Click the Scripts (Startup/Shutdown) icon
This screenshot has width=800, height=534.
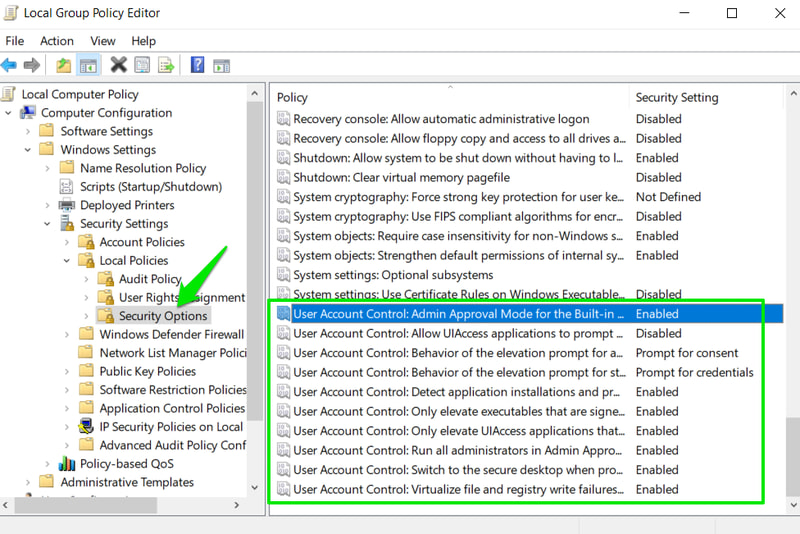(66, 186)
